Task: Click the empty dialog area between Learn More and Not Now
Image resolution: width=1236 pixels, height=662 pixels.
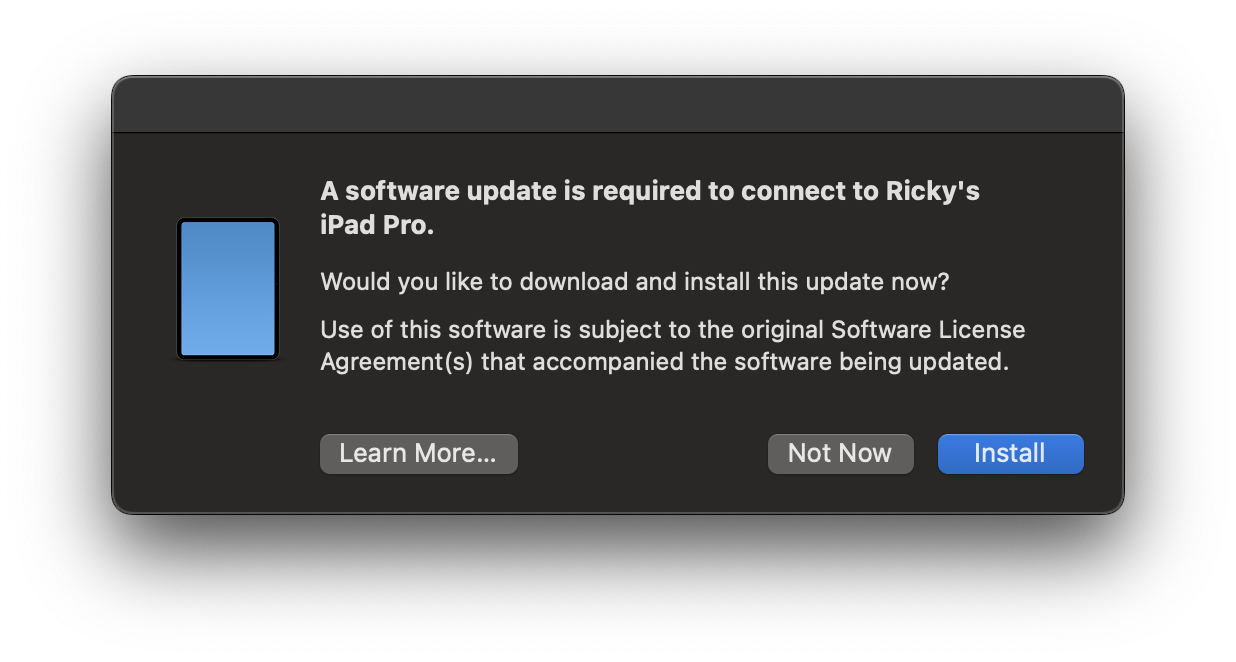Action: 642,453
